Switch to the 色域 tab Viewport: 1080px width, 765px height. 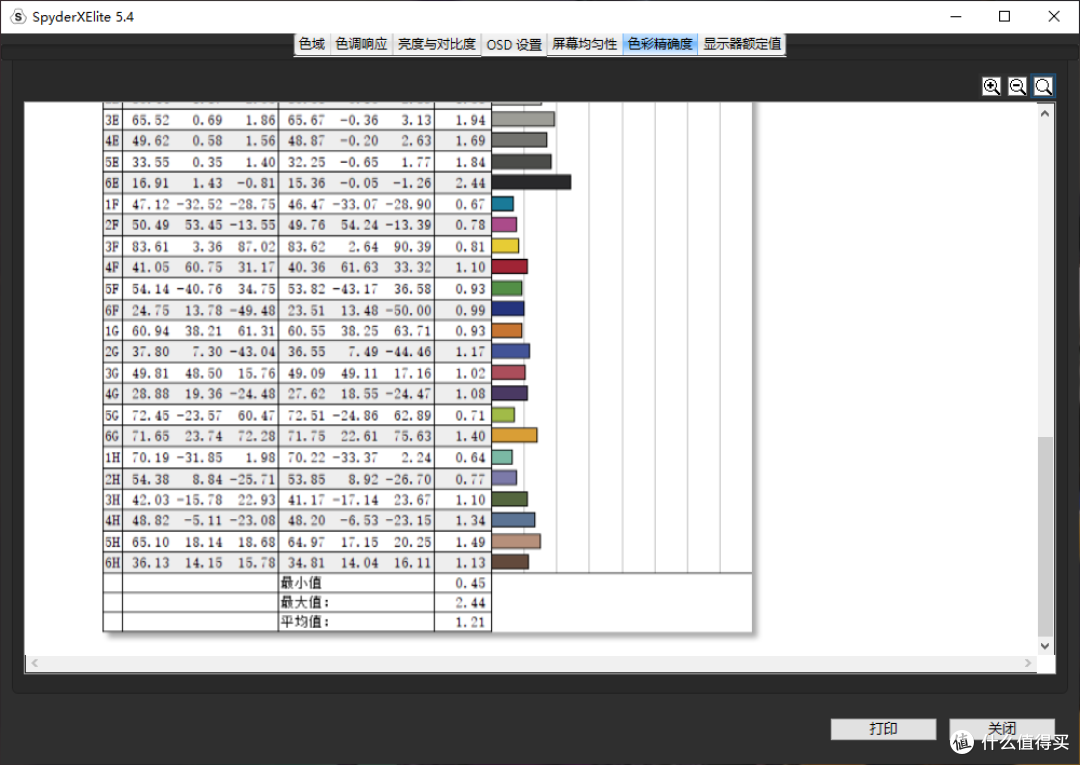(x=312, y=44)
